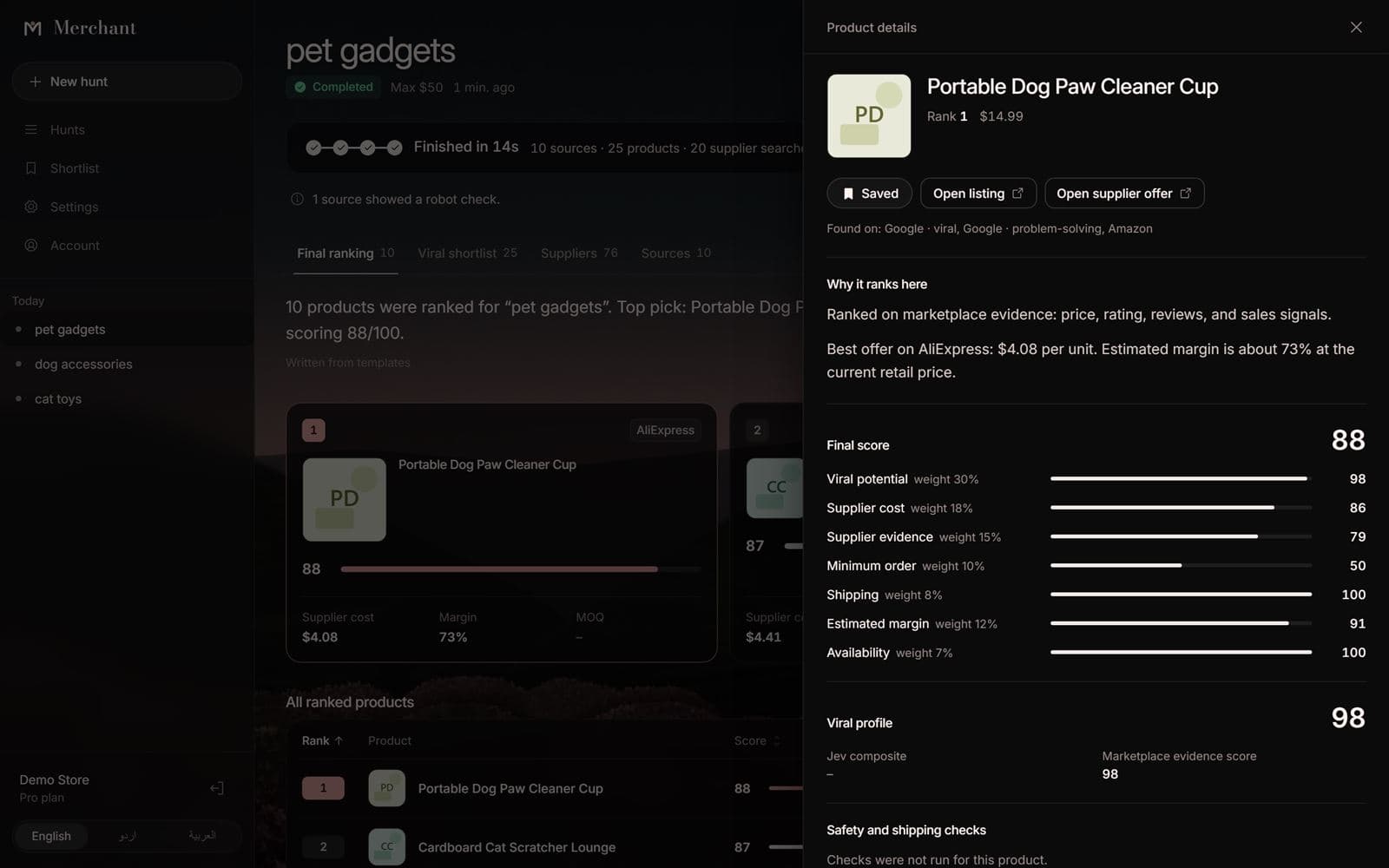Screen dimensions: 1389x868
Task: Start a New hunt
Action: [x=127, y=82]
